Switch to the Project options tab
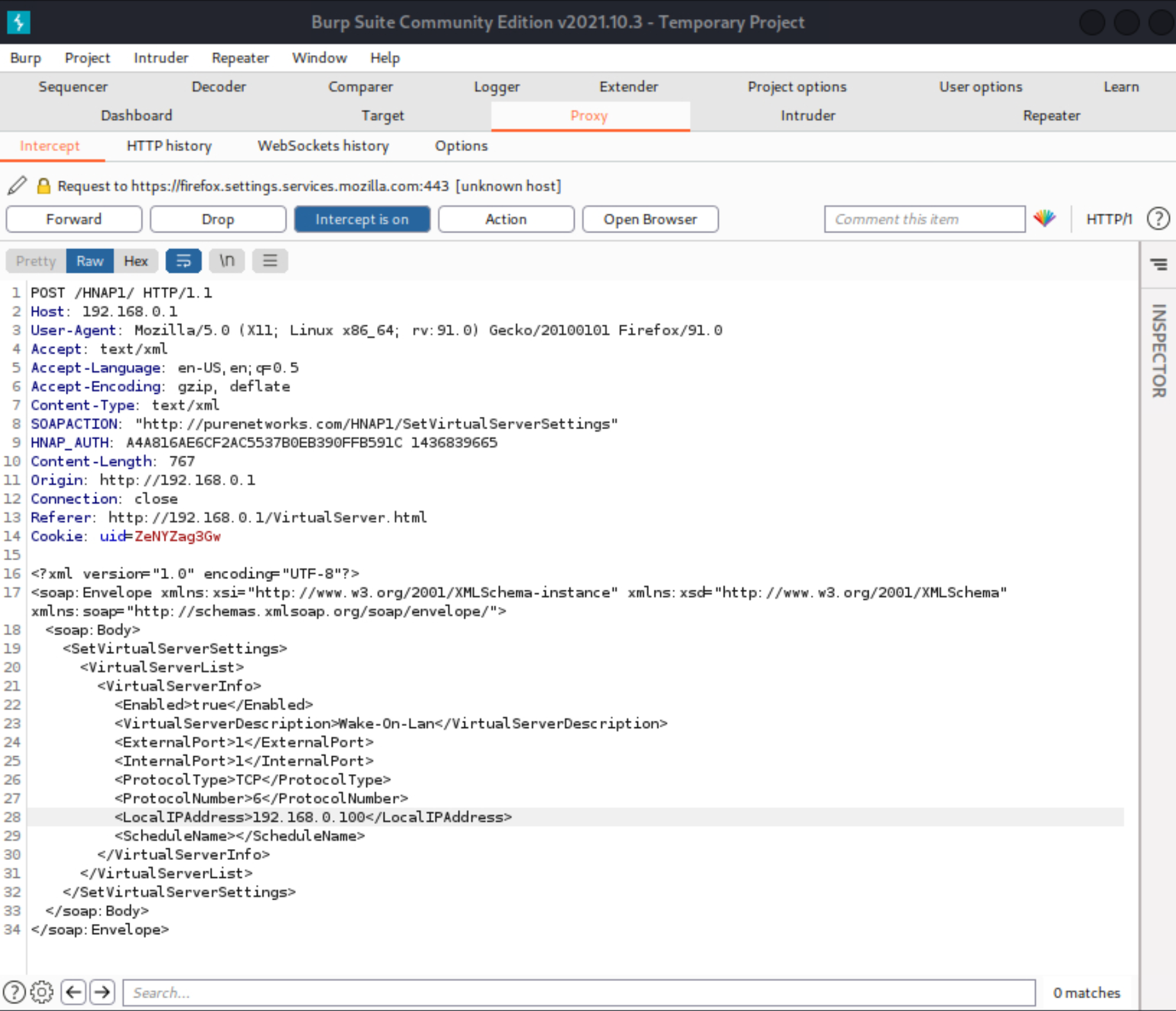This screenshot has width=1176, height=1011. [797, 86]
